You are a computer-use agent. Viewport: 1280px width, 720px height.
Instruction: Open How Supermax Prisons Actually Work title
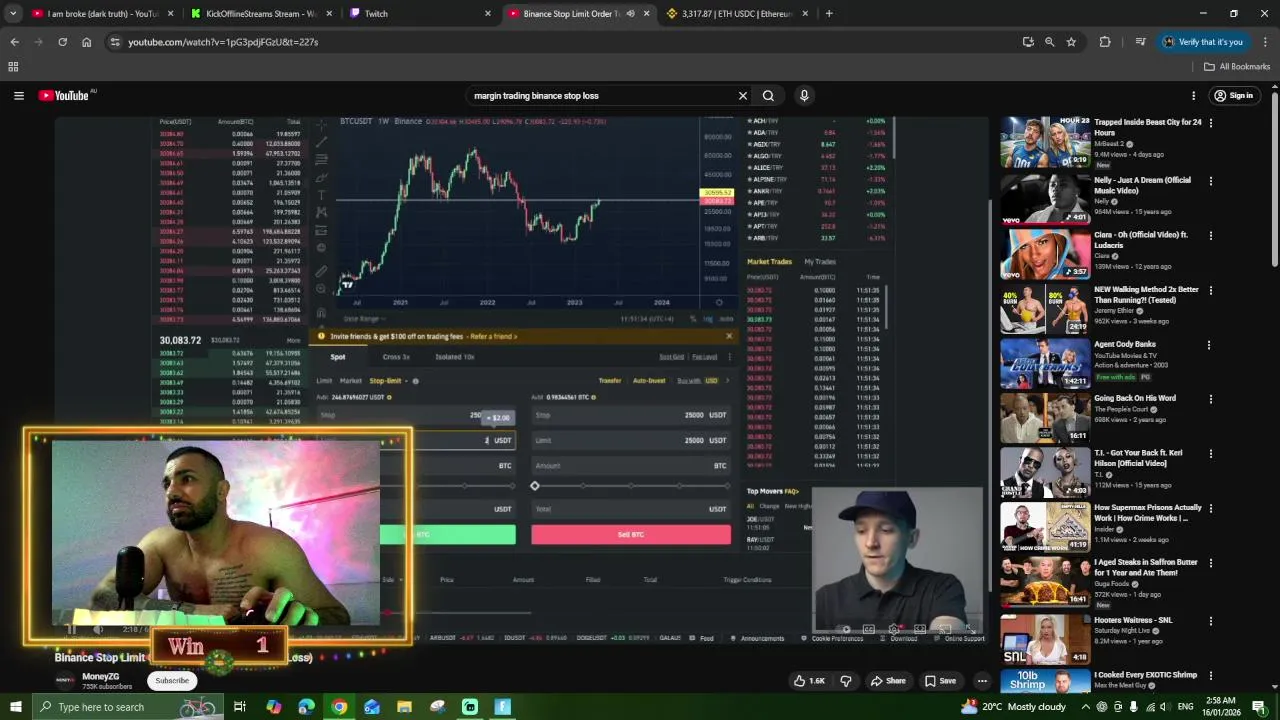(1148, 513)
